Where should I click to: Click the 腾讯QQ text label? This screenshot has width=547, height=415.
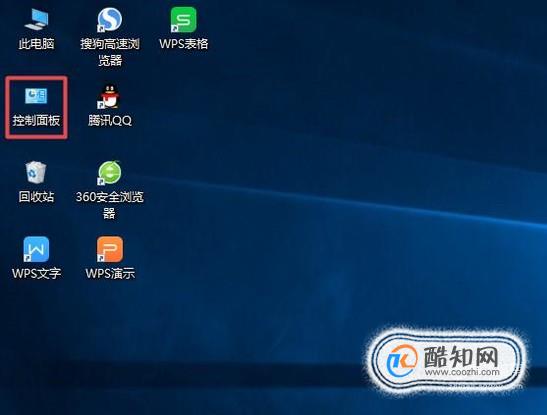tap(110, 121)
